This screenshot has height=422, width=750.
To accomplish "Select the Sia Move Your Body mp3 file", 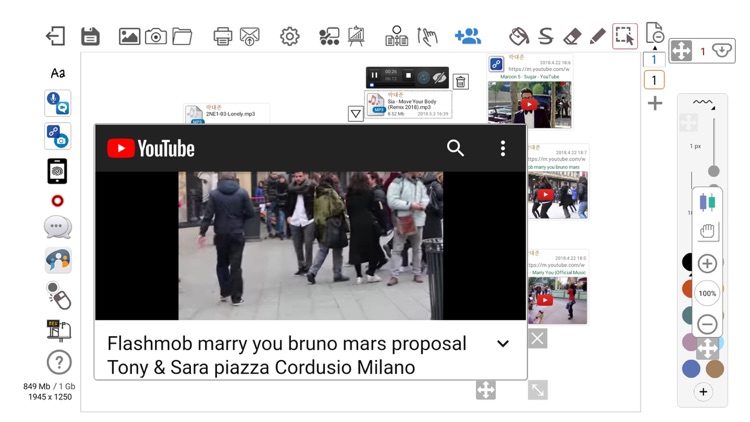I will pyautogui.click(x=408, y=104).
